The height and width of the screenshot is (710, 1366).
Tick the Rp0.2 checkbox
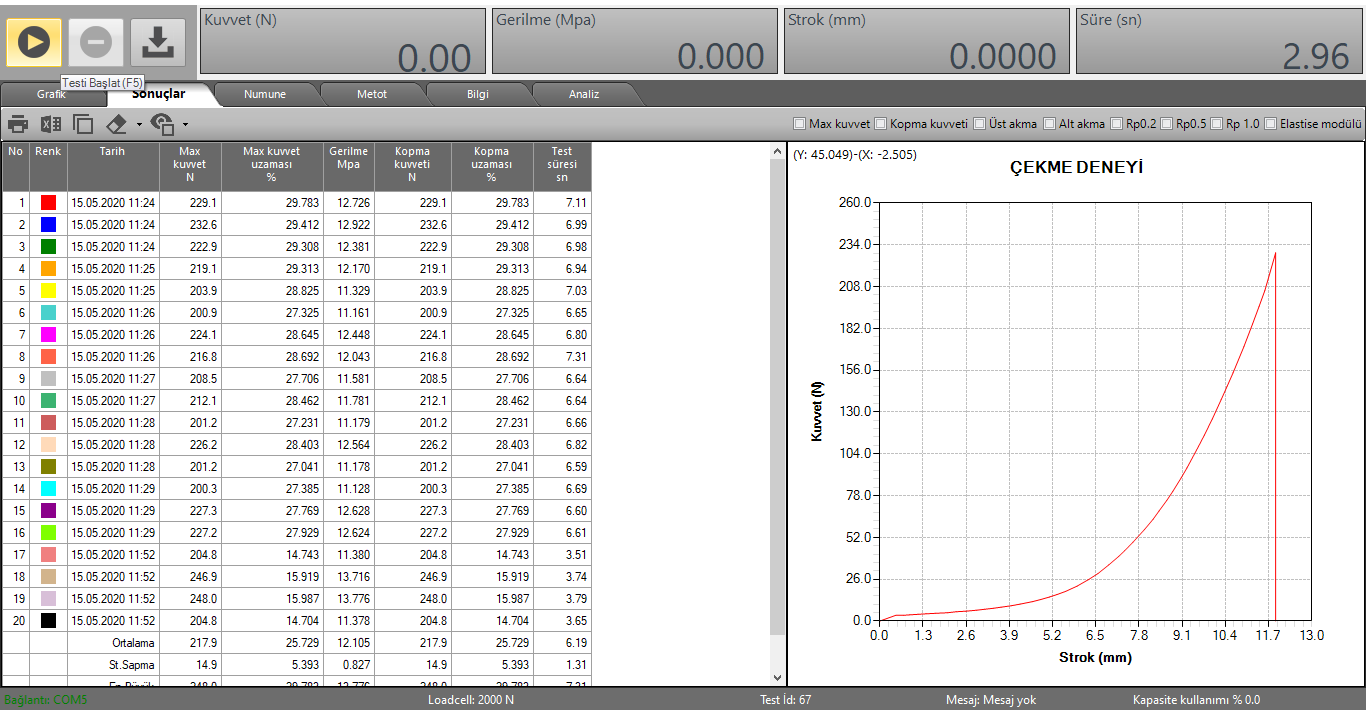click(1117, 124)
